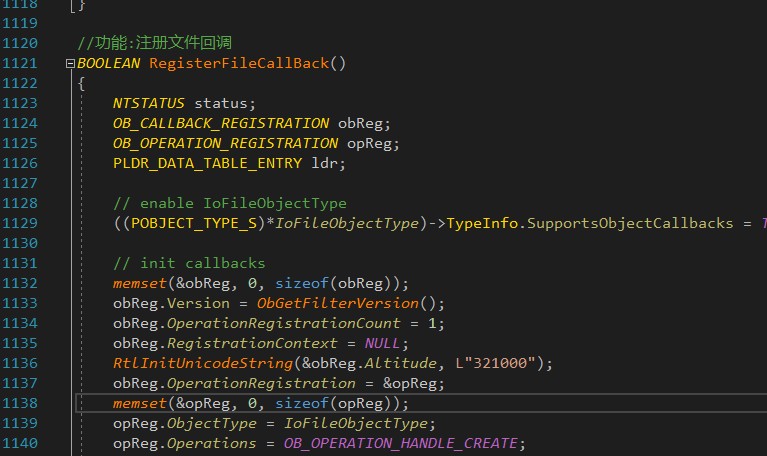This screenshot has width=767, height=456.
Task: Click the ldr variable on line 1126
Action: click(x=324, y=163)
